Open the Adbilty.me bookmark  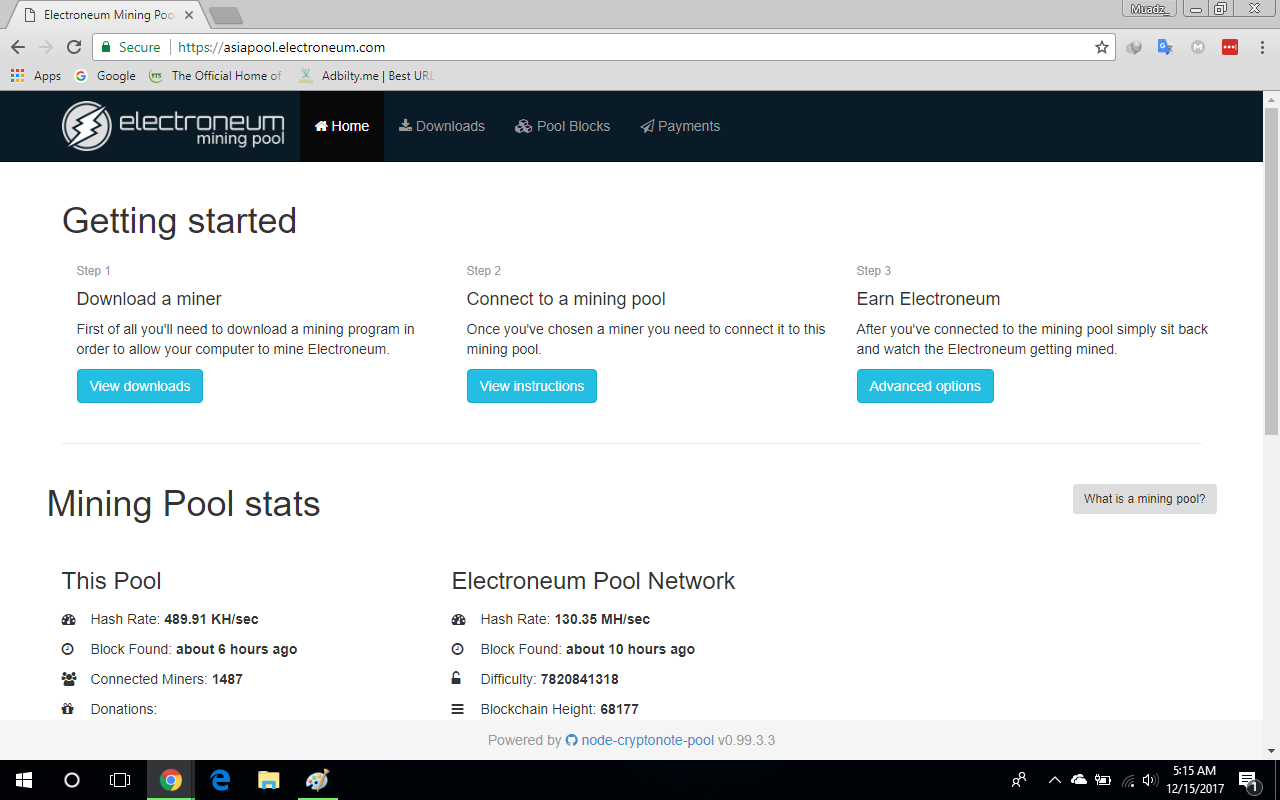tap(366, 75)
